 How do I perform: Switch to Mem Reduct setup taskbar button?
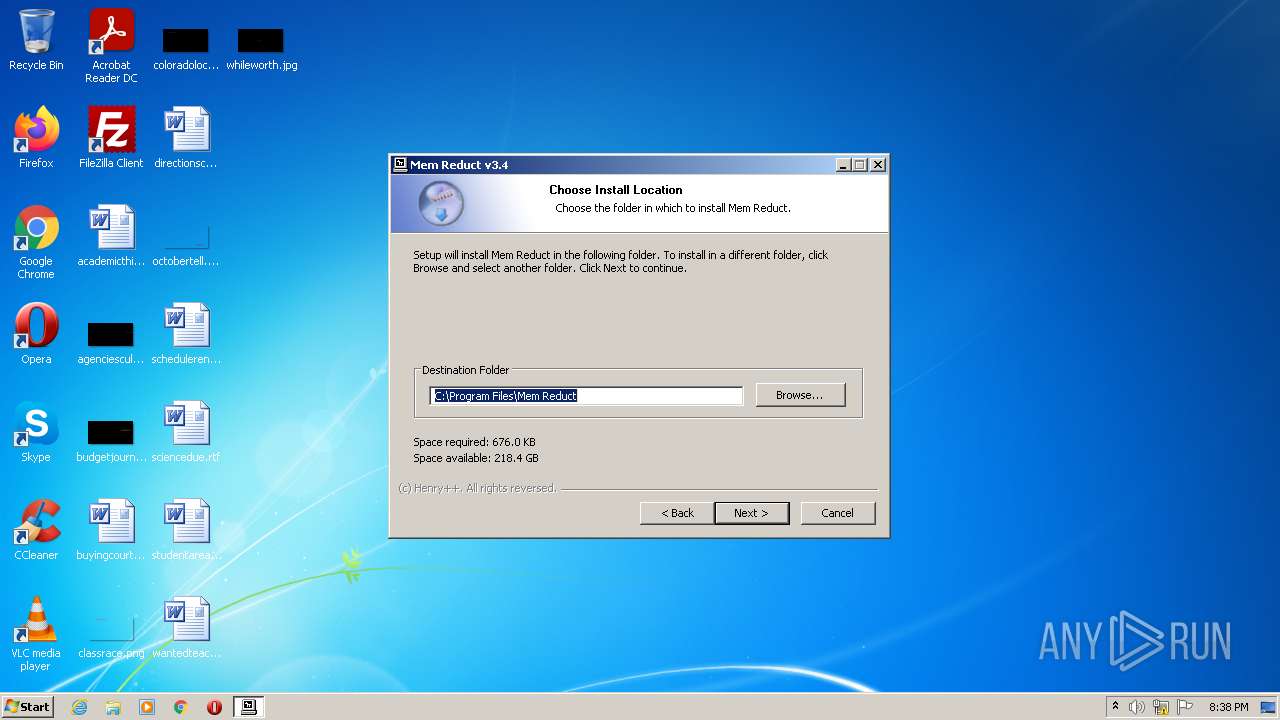[x=249, y=707]
